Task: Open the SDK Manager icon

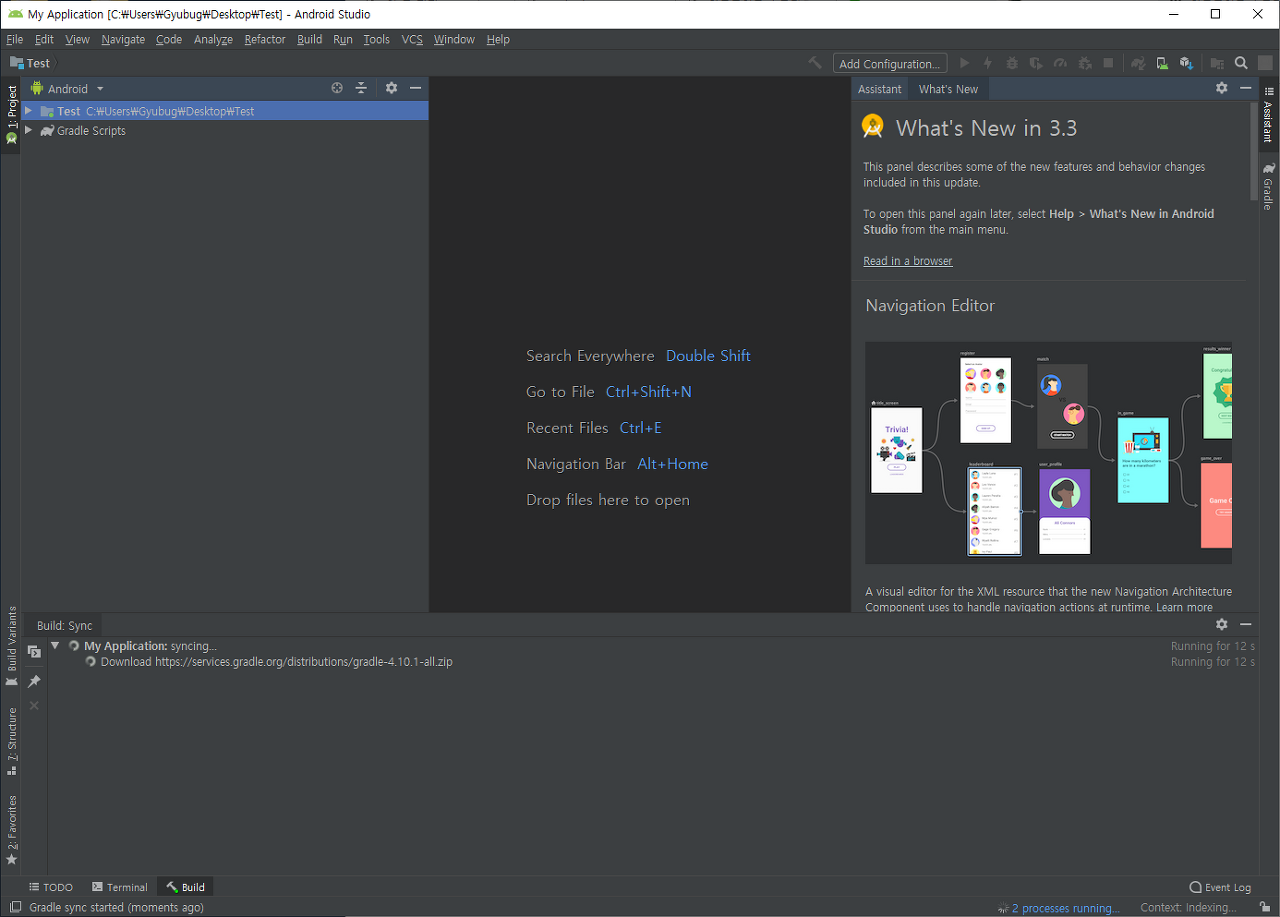Action: [1186, 63]
